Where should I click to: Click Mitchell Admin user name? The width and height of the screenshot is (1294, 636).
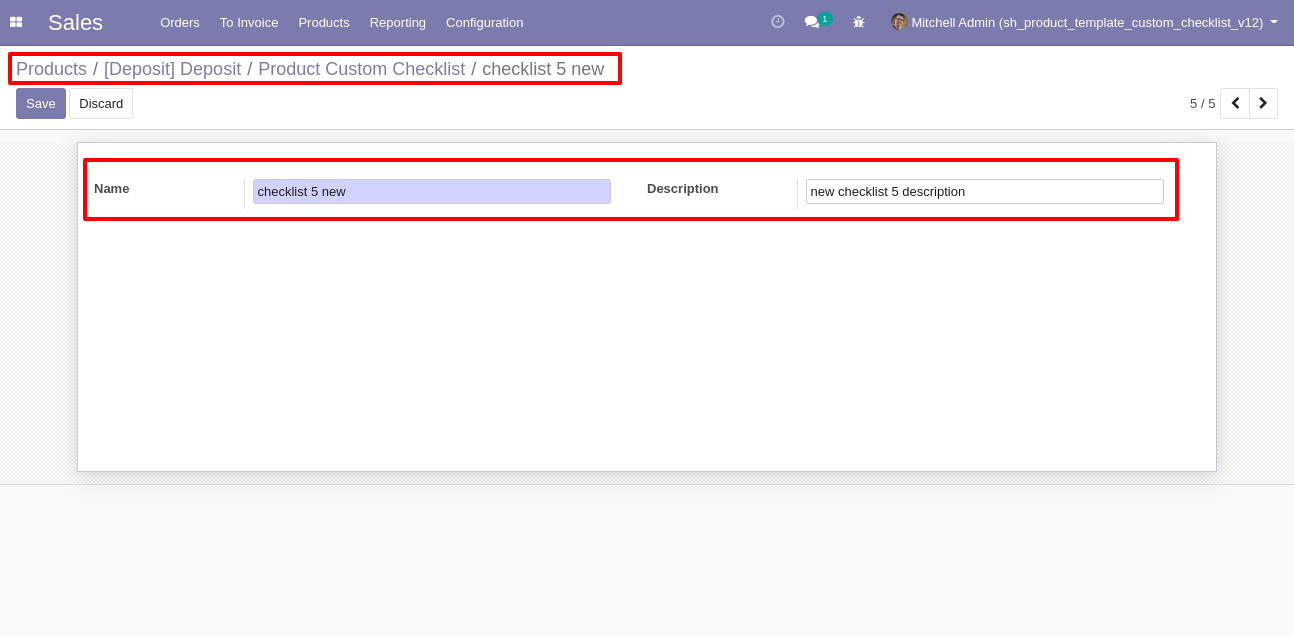click(x=1087, y=22)
